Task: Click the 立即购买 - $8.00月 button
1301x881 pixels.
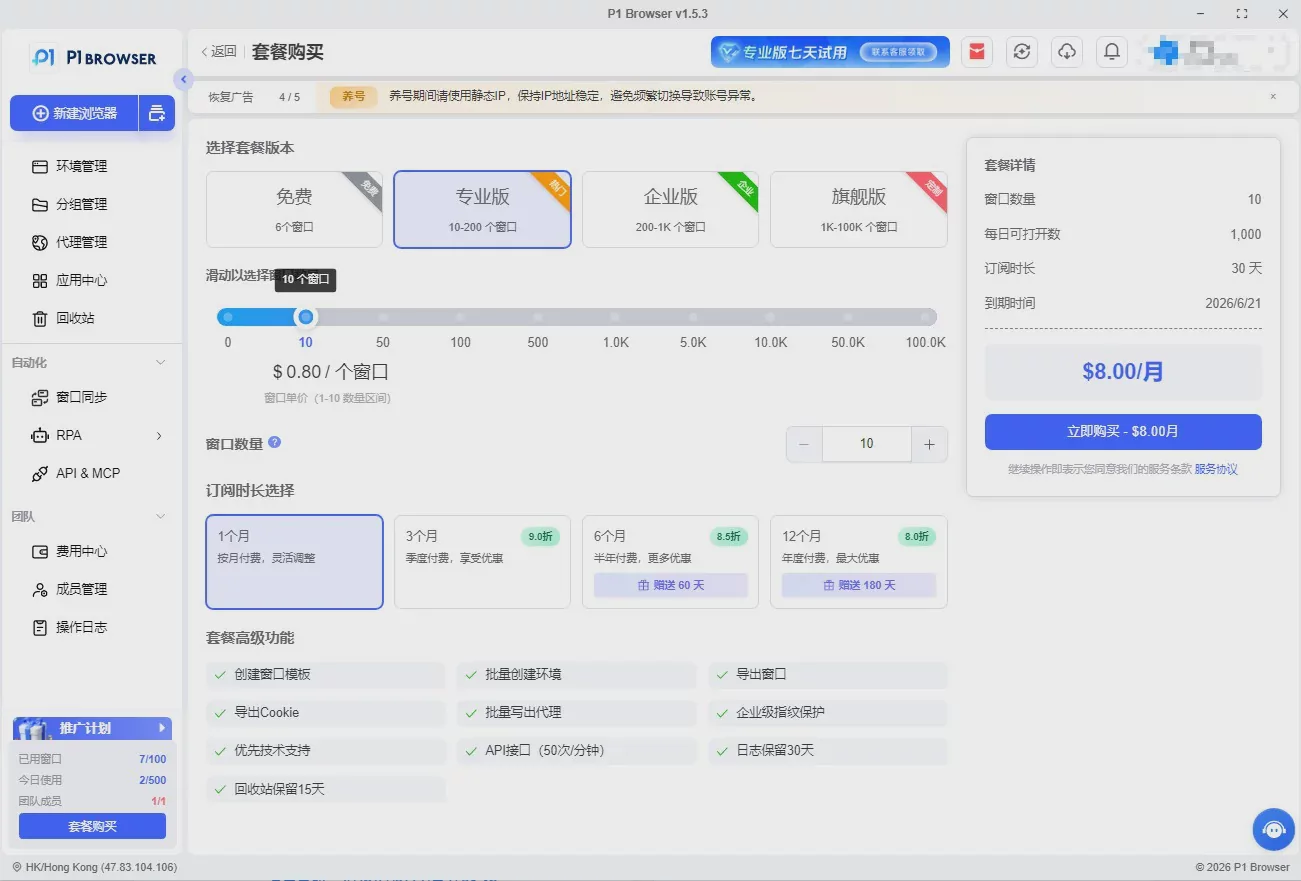Action: (1123, 432)
